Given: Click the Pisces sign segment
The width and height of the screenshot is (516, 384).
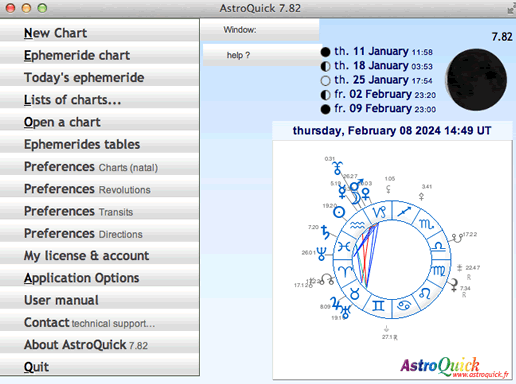Looking at the screenshot, I should tap(344, 247).
